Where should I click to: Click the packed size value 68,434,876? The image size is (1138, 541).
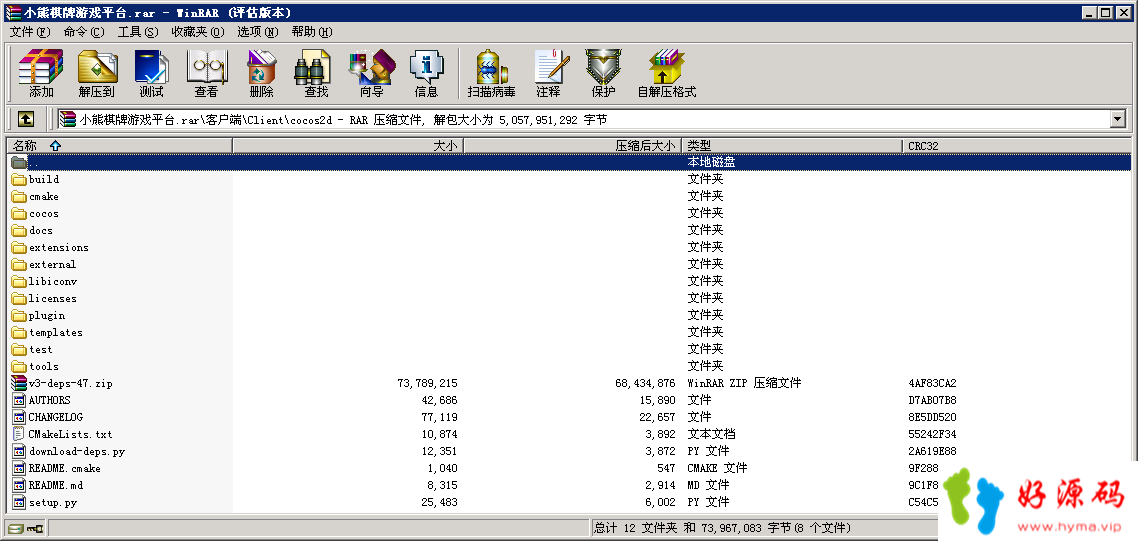coord(645,383)
